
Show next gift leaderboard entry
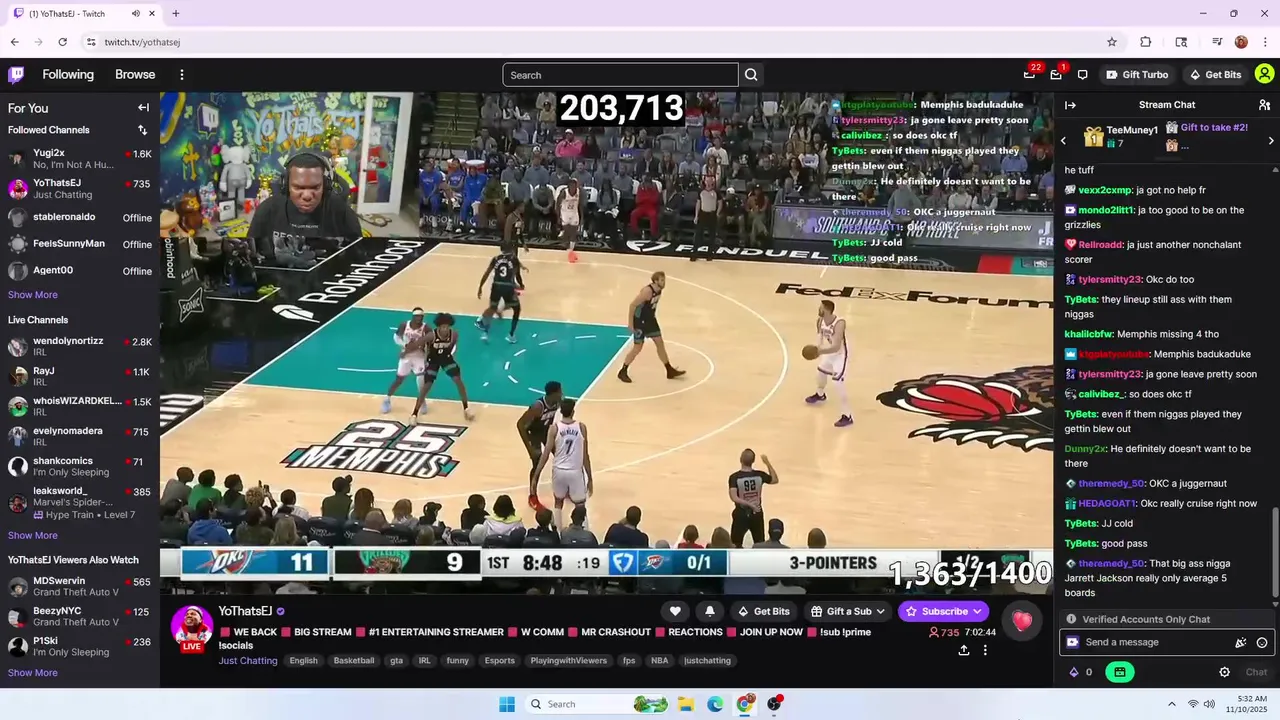1271,141
